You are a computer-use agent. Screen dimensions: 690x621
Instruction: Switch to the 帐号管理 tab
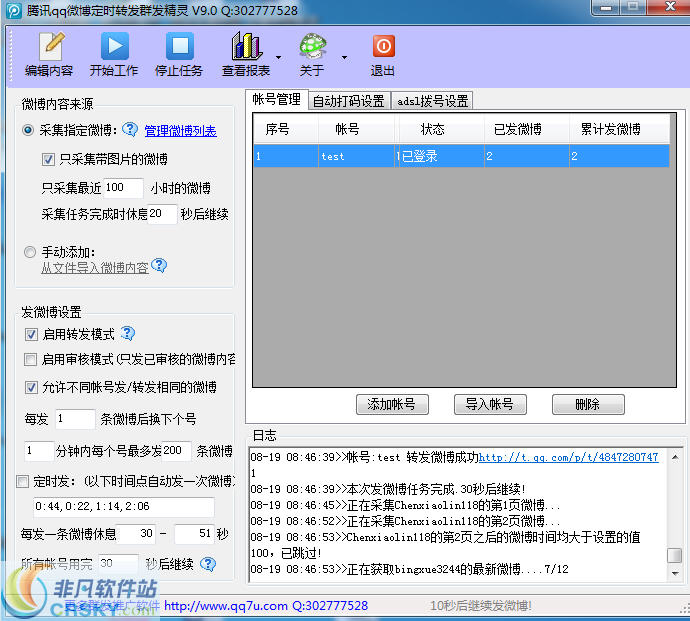click(x=276, y=99)
